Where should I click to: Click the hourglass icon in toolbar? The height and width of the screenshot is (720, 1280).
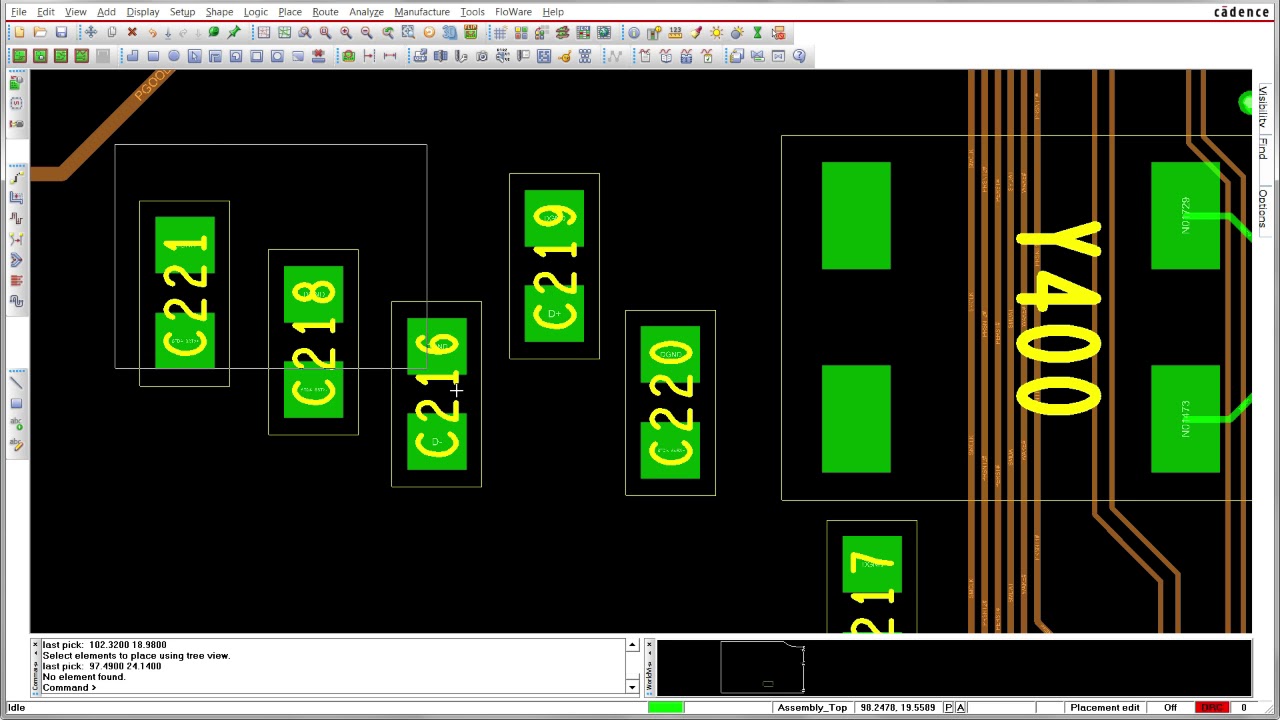758,33
